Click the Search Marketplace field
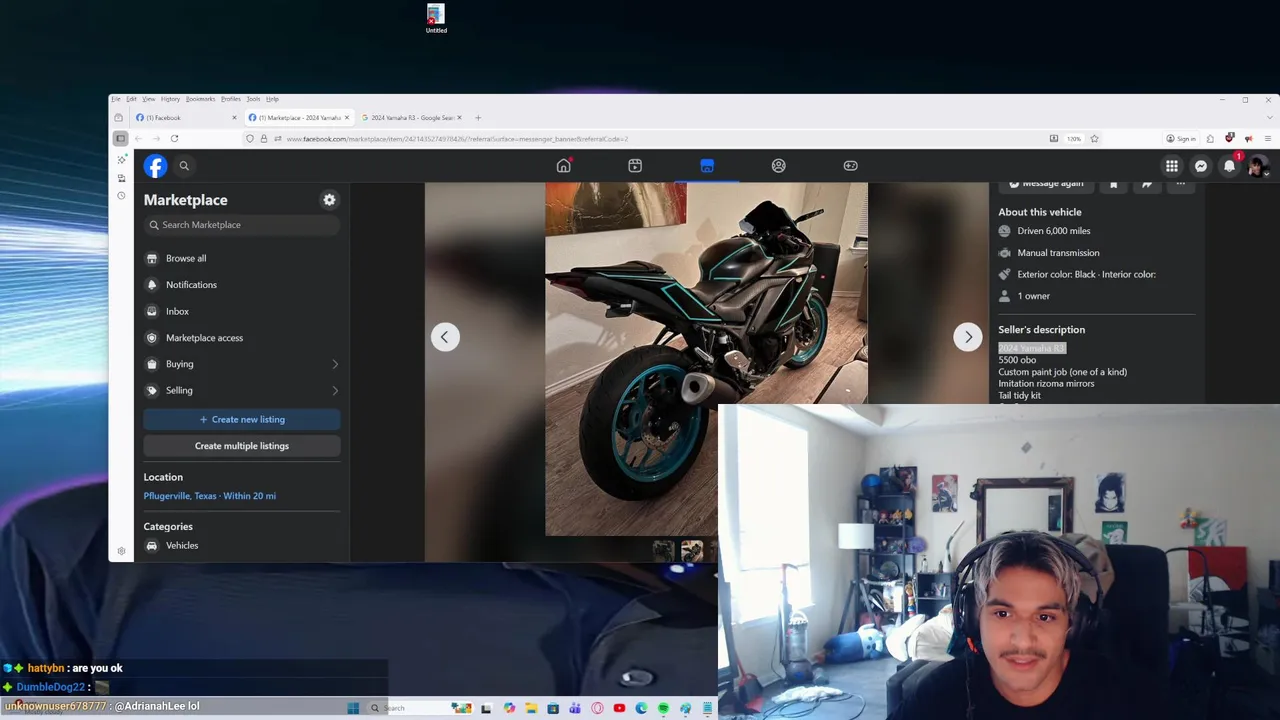The image size is (1280, 720). pyautogui.click(x=242, y=225)
